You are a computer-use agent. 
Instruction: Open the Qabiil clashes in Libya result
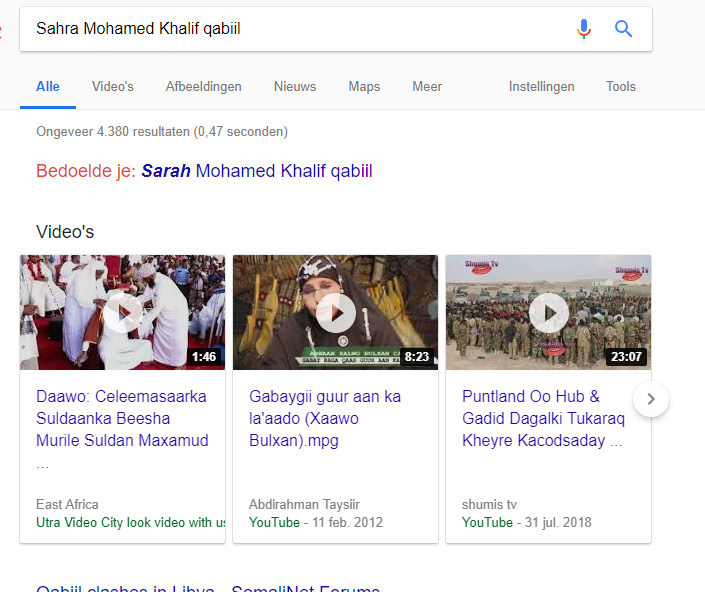pos(208,588)
